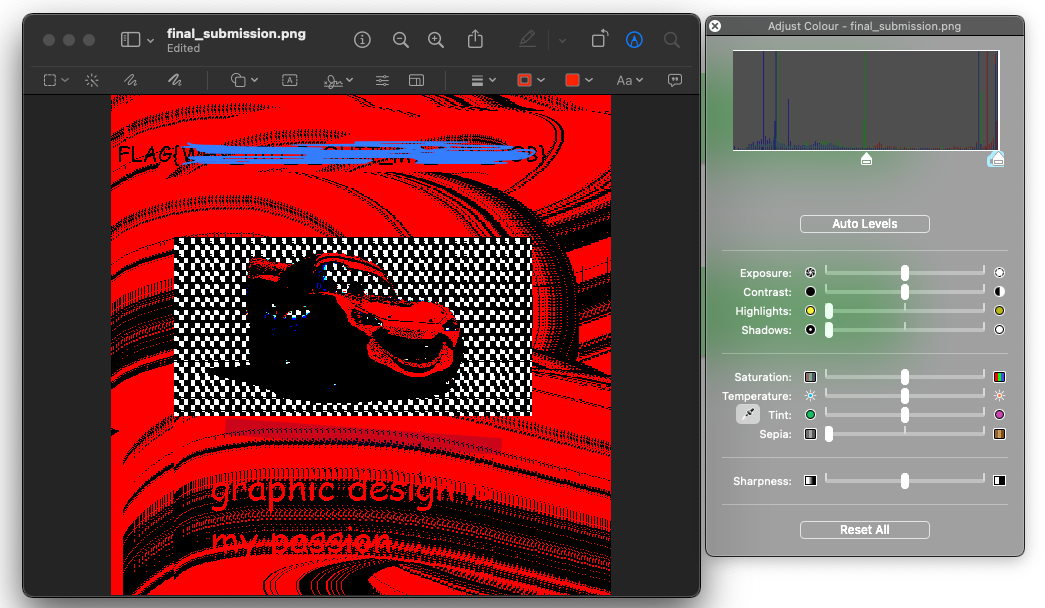Click the Exposure slider knob
1045x608 pixels.
coord(904,273)
